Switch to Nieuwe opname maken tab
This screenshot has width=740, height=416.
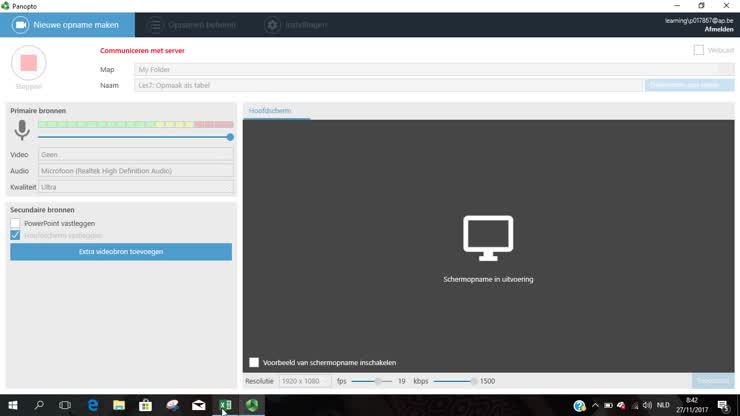point(65,25)
